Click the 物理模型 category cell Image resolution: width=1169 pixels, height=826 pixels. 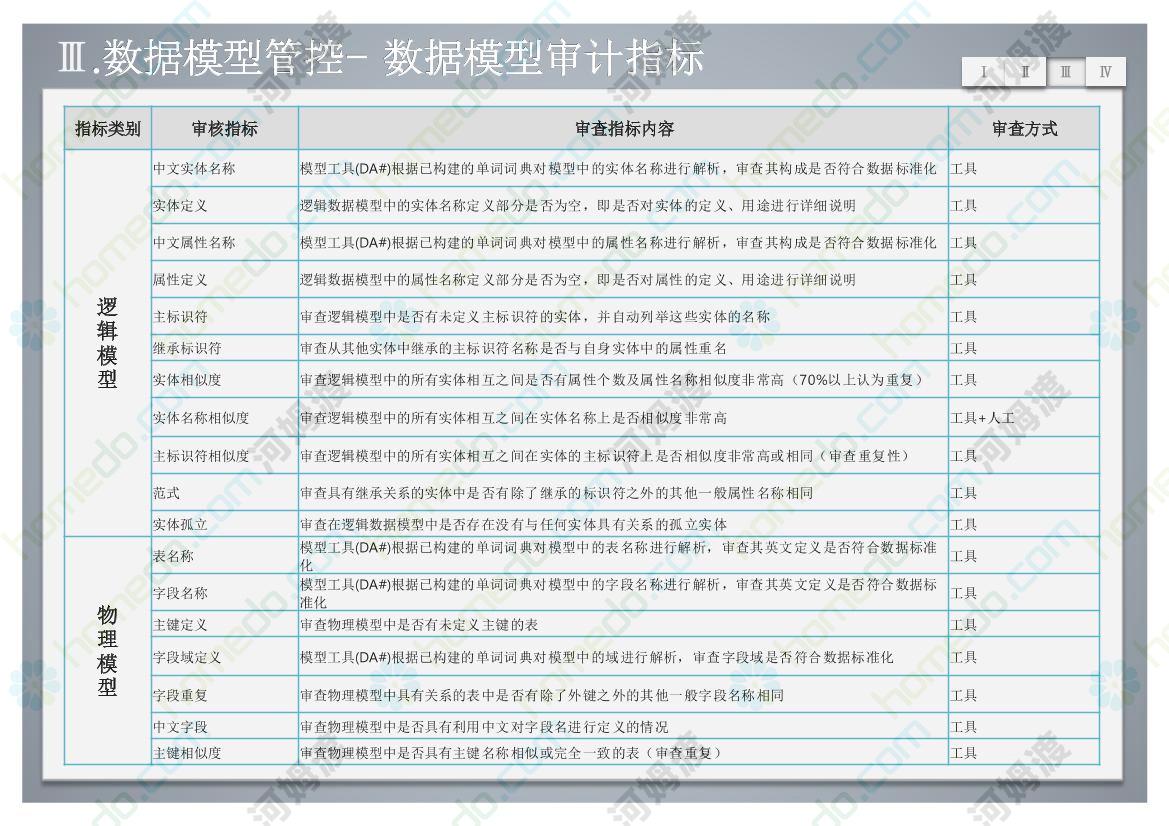pyautogui.click(x=107, y=651)
